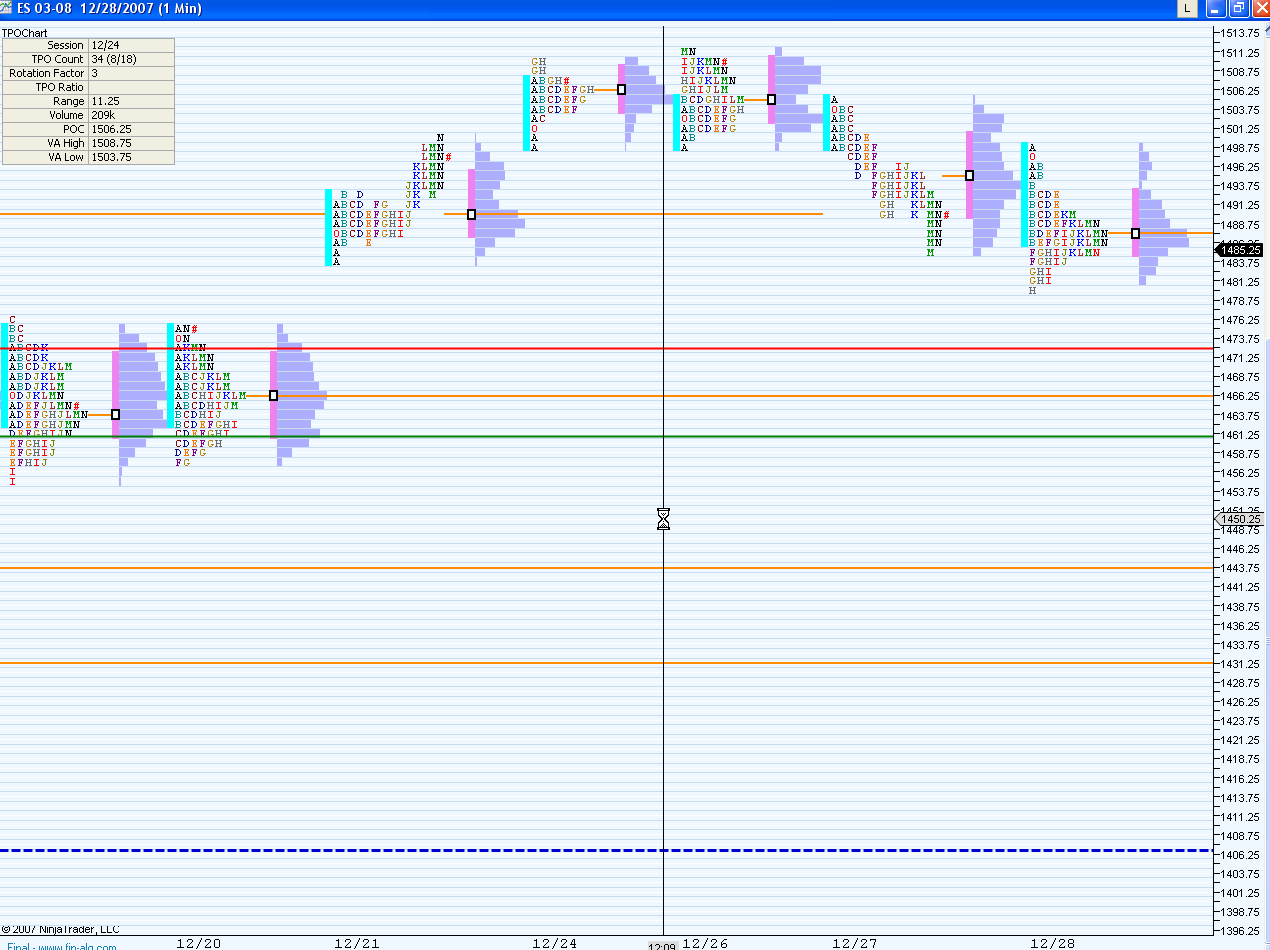This screenshot has width=1270, height=950.
Task: Click the 12/24 date label
Action: coord(555,943)
